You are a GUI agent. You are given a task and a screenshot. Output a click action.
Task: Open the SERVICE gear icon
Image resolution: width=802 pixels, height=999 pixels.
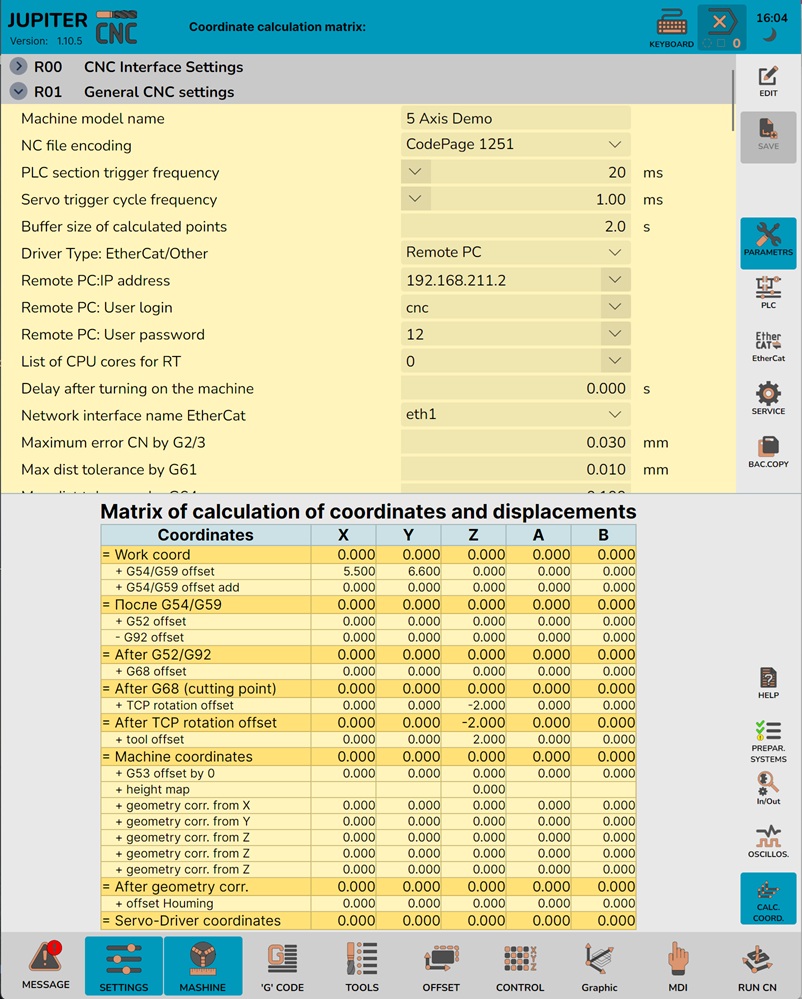pos(768,398)
